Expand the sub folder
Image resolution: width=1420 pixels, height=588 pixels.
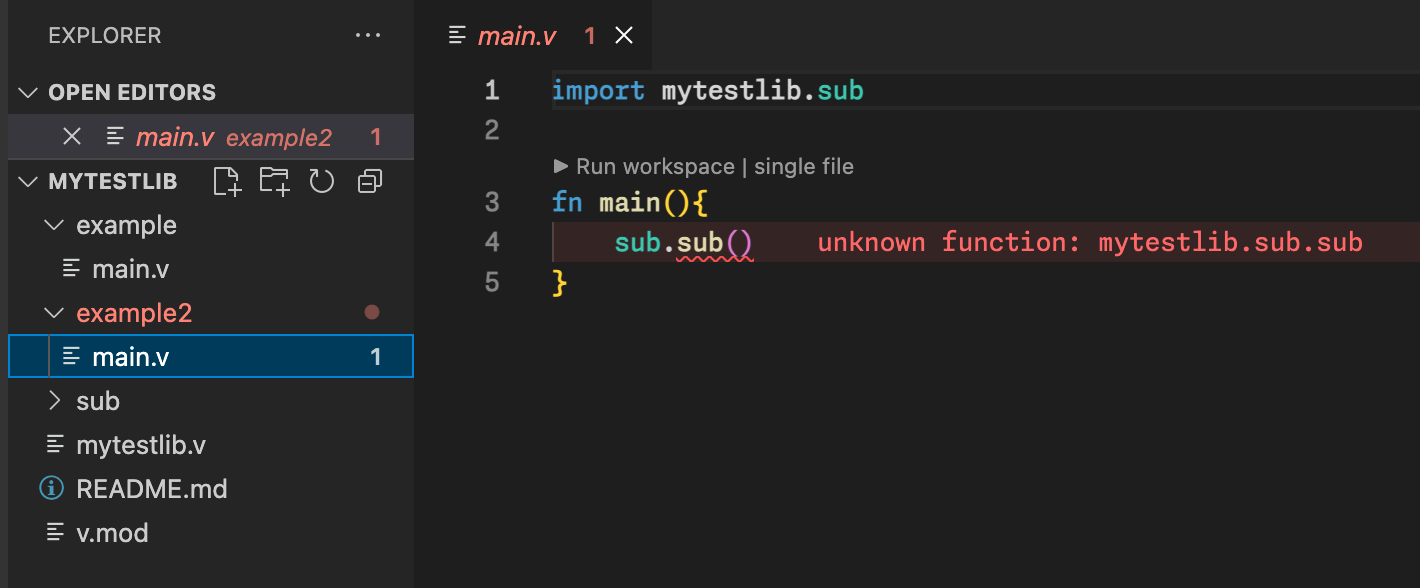point(54,401)
